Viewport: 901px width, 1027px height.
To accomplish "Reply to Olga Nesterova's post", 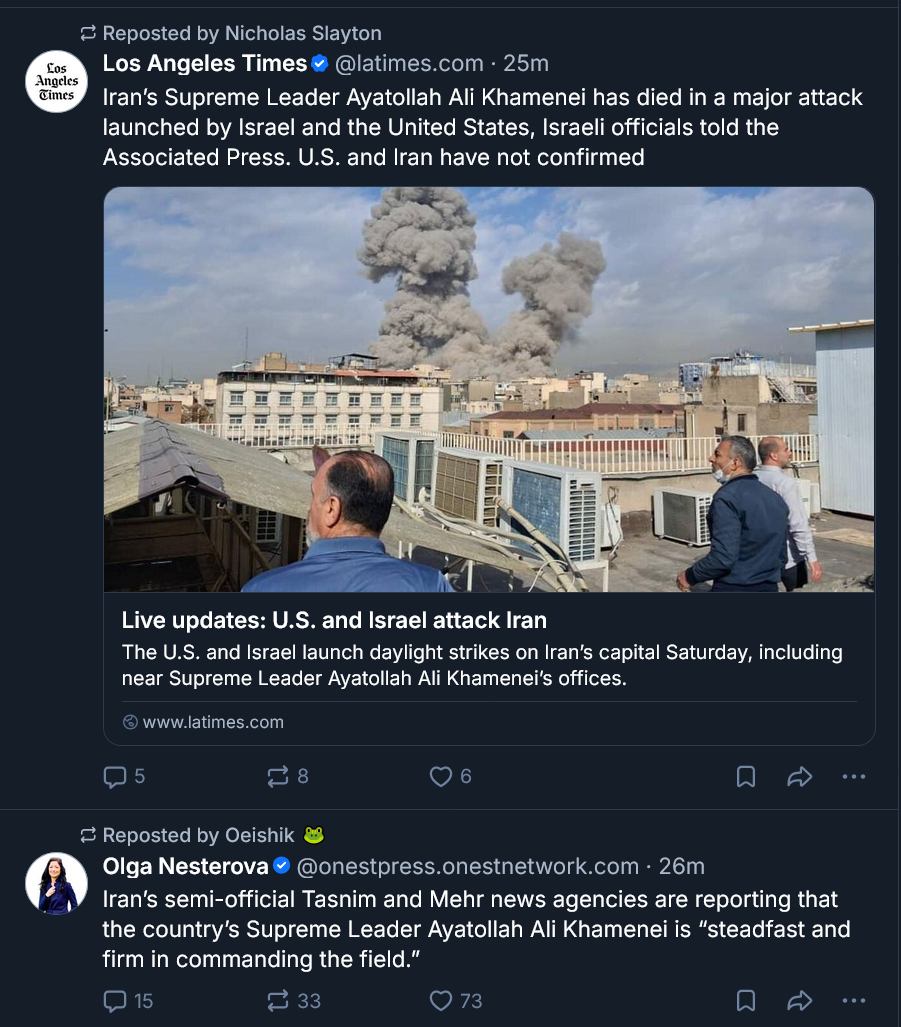I will coord(116,1000).
